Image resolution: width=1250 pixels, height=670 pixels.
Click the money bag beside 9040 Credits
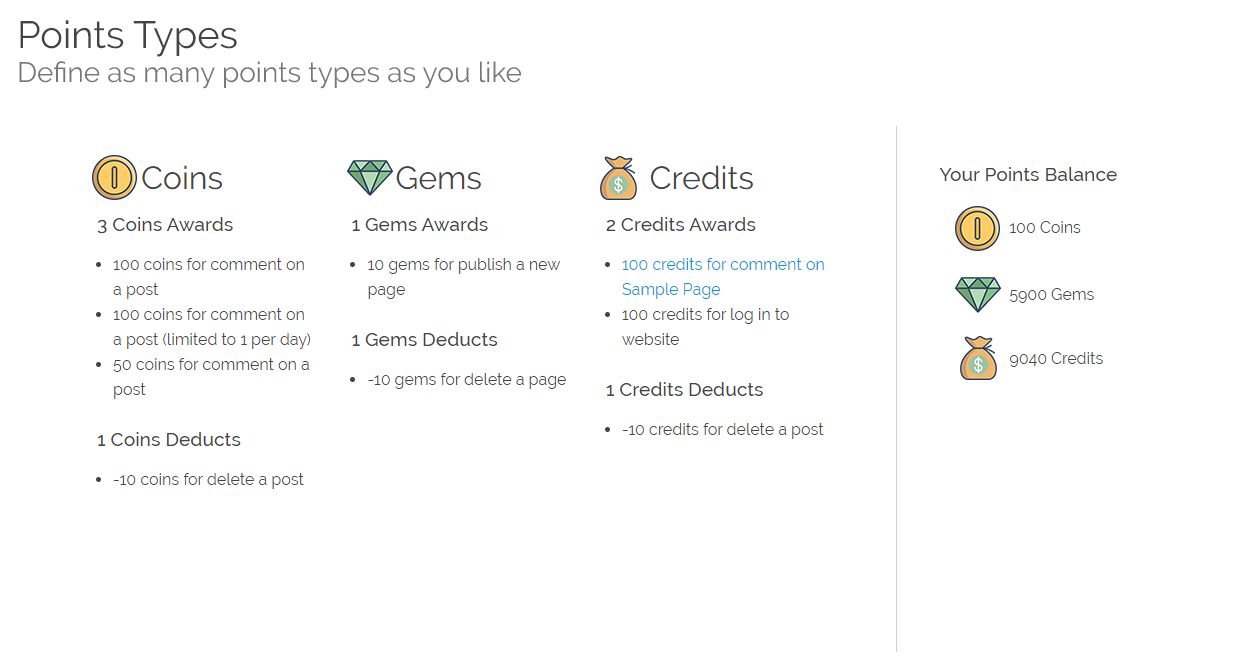(978, 358)
